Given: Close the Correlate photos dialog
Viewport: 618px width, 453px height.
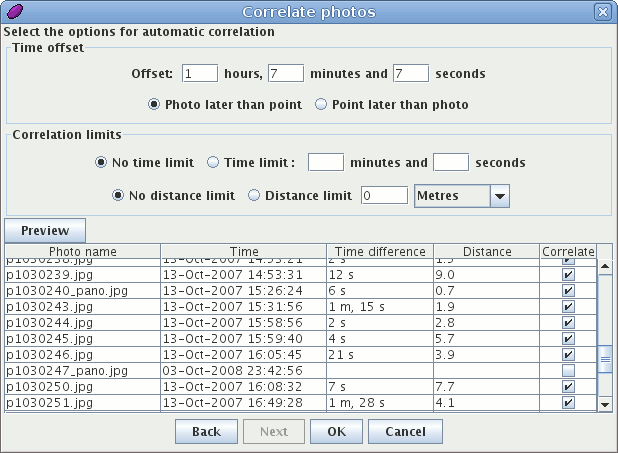Looking at the screenshot, I should 602,12.
